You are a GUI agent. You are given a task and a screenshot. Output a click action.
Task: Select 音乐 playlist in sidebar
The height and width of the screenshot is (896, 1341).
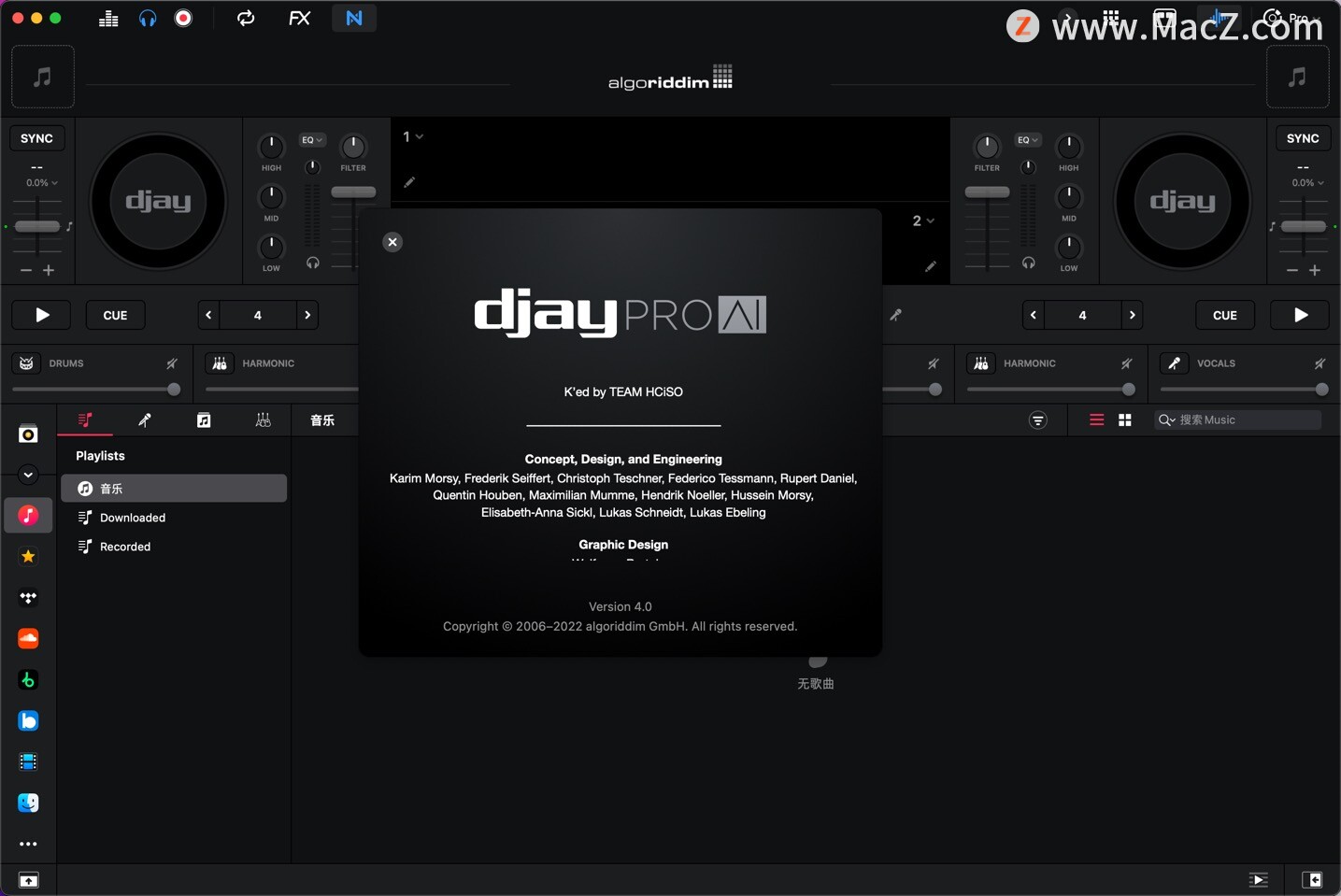[174, 489]
